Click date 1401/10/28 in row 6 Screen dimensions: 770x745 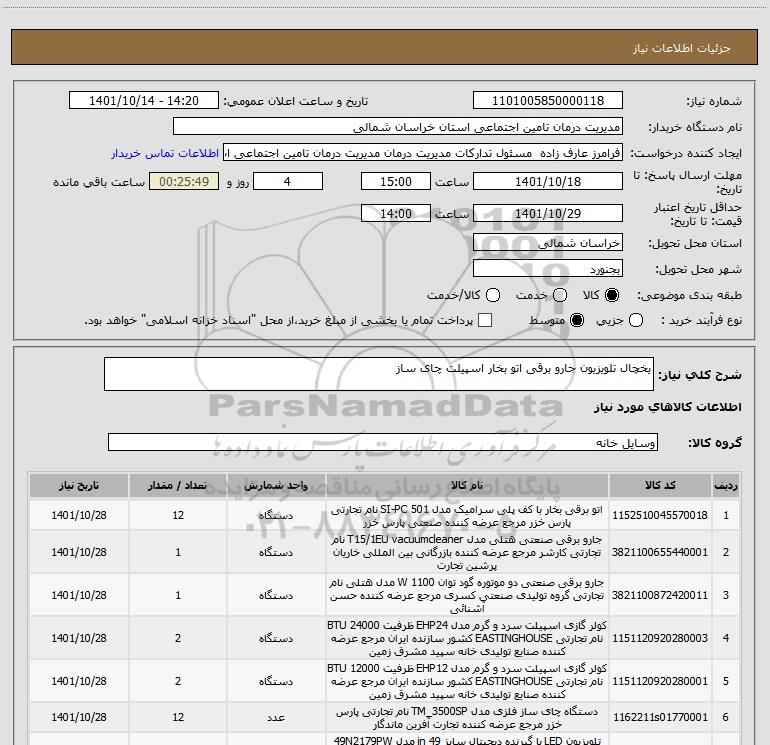point(79,717)
